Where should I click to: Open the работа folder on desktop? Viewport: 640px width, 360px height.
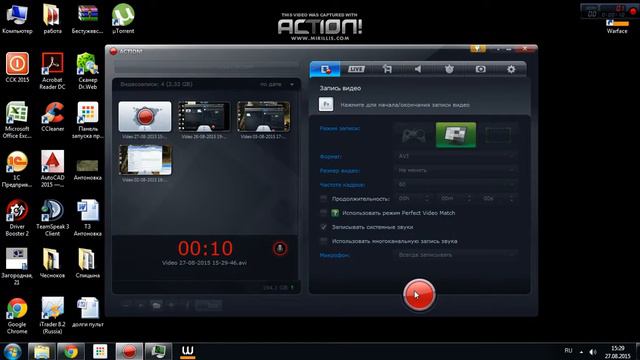click(52, 19)
